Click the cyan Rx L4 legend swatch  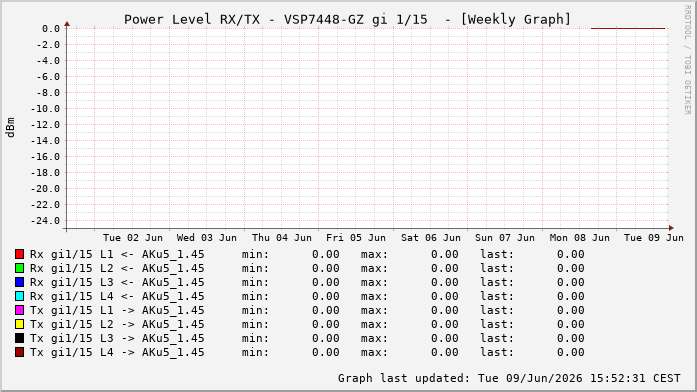20,296
